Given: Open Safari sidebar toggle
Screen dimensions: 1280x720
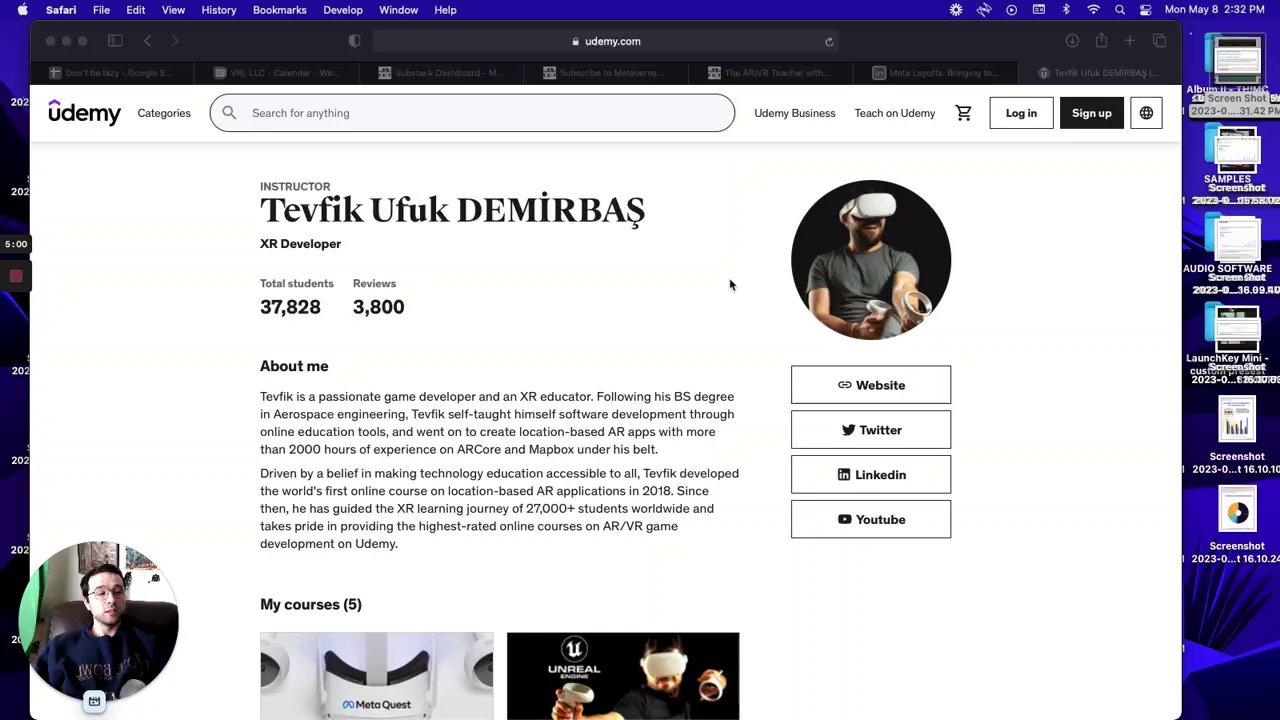Looking at the screenshot, I should coord(115,41).
